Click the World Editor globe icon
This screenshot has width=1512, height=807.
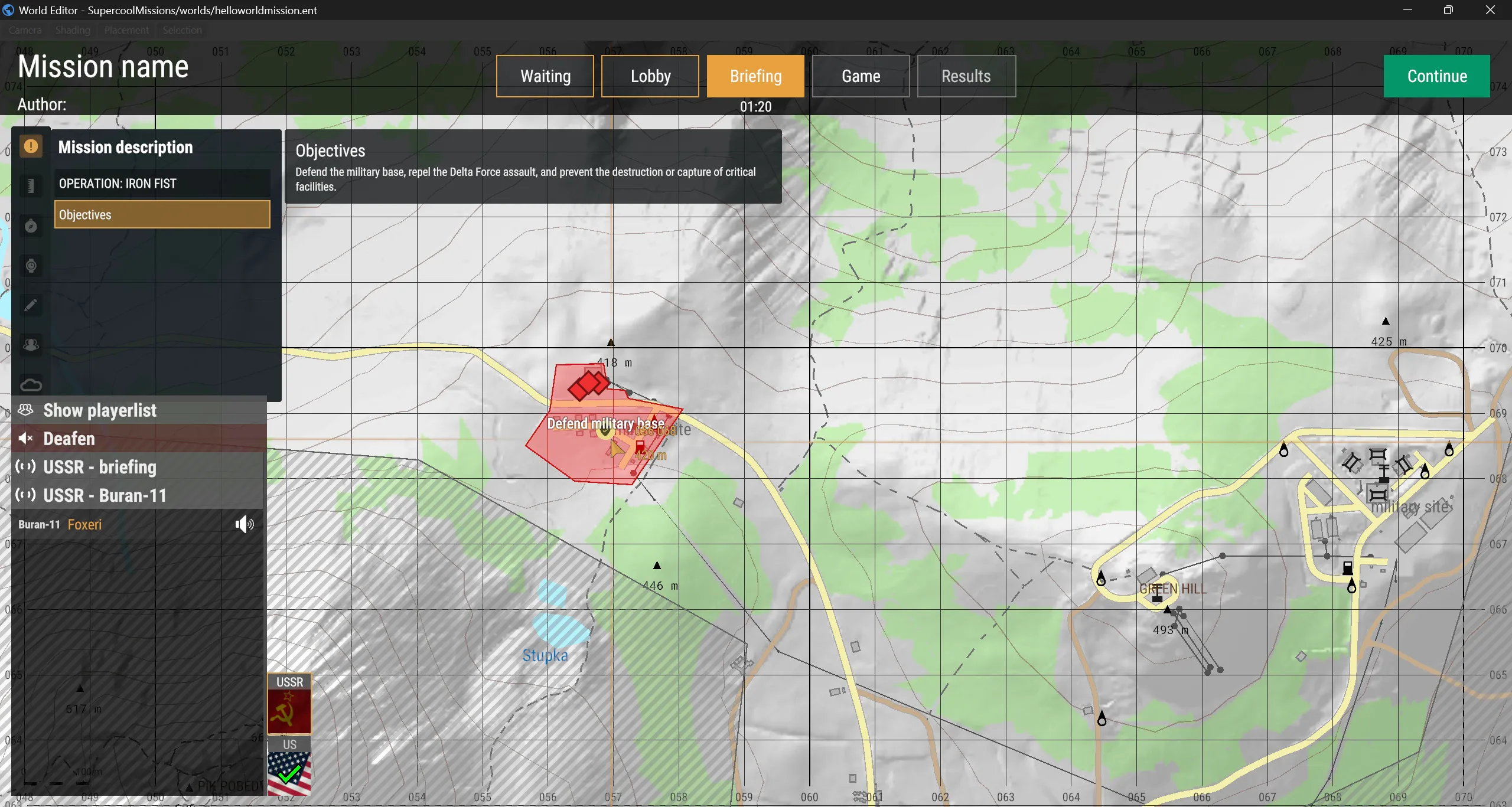8,10
